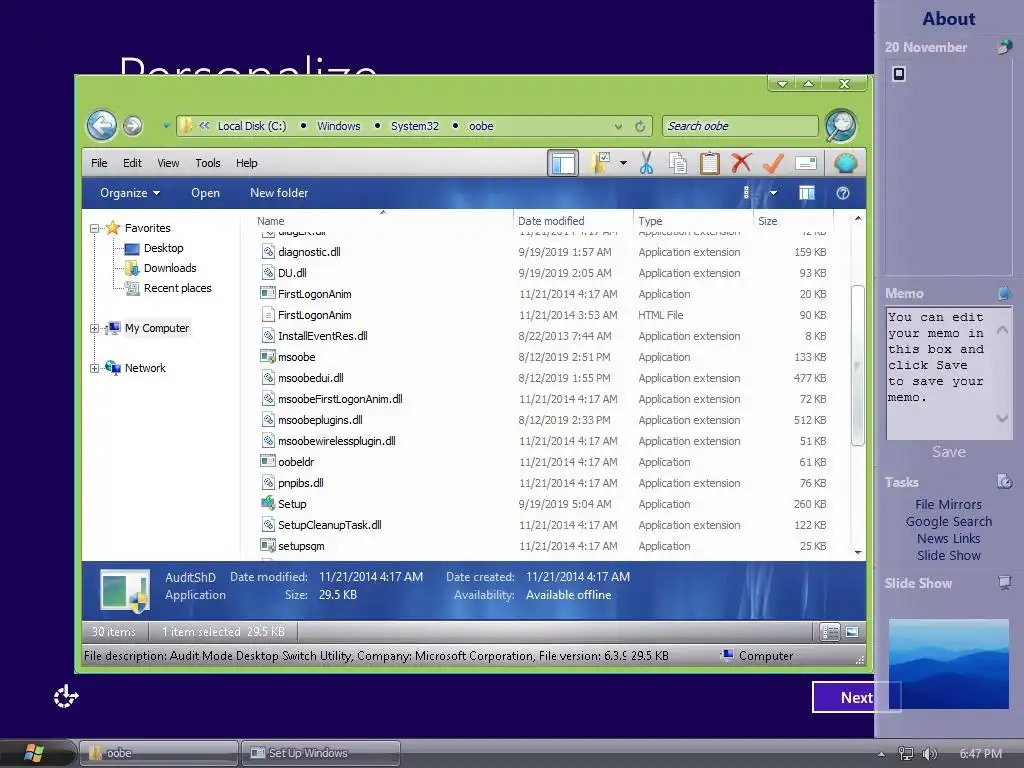Select Desktop in Favorites
The image size is (1024, 768).
[163, 248]
